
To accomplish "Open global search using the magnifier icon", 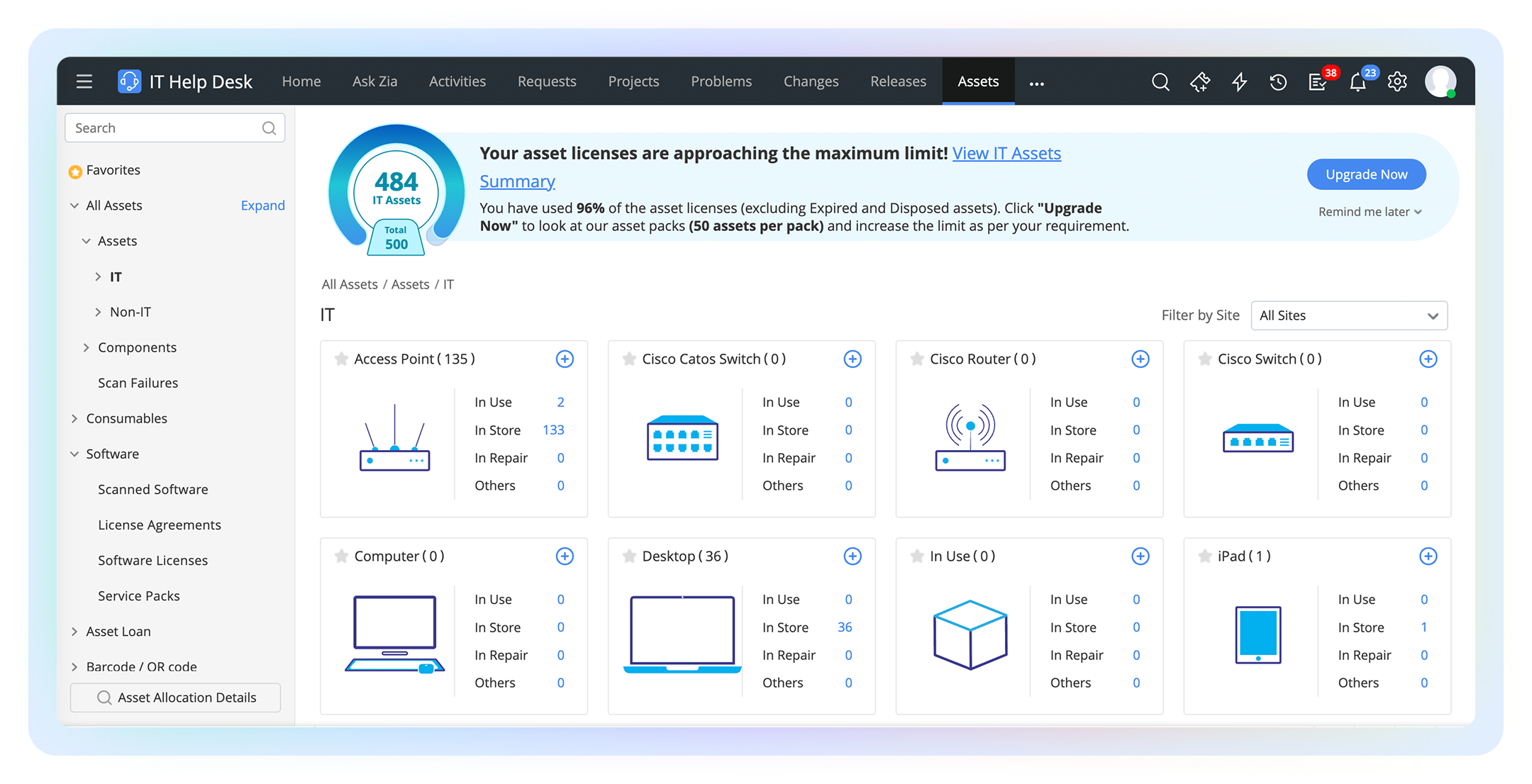I will tap(1161, 82).
